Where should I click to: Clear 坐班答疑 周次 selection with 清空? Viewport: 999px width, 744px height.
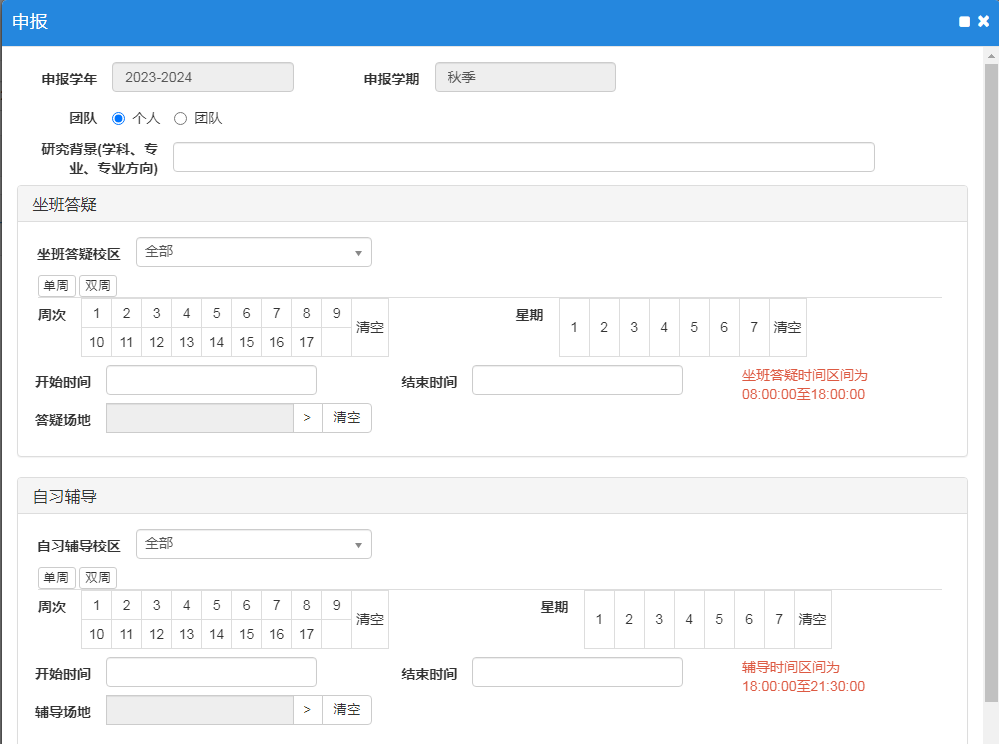click(370, 327)
